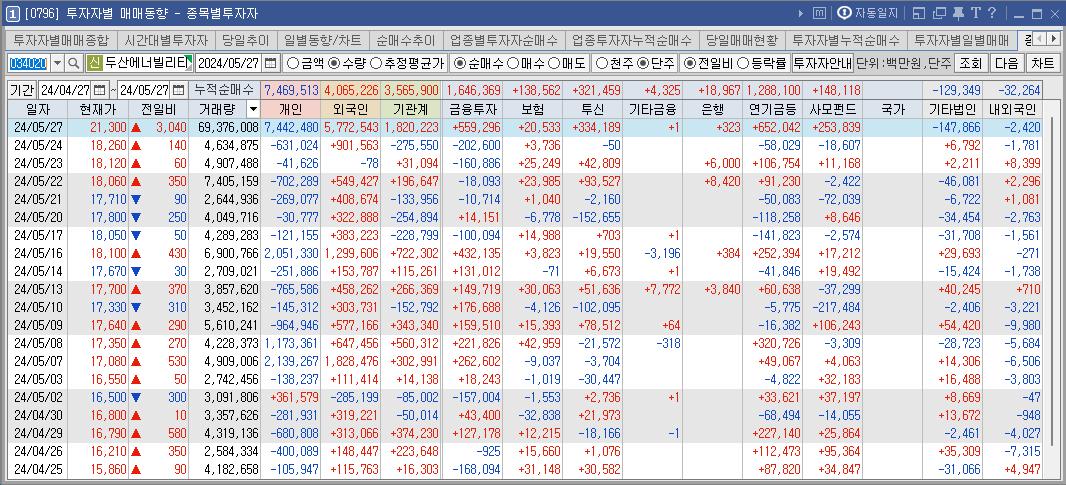Switch to 투자자별매매종합 tab
Viewport: 1066px width, 485px height.
click(x=61, y=40)
